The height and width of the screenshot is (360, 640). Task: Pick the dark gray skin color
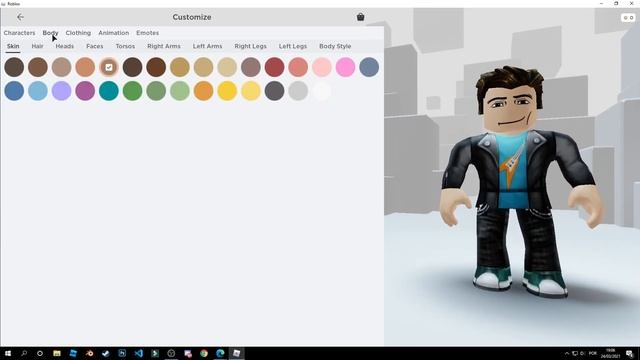tap(274, 91)
